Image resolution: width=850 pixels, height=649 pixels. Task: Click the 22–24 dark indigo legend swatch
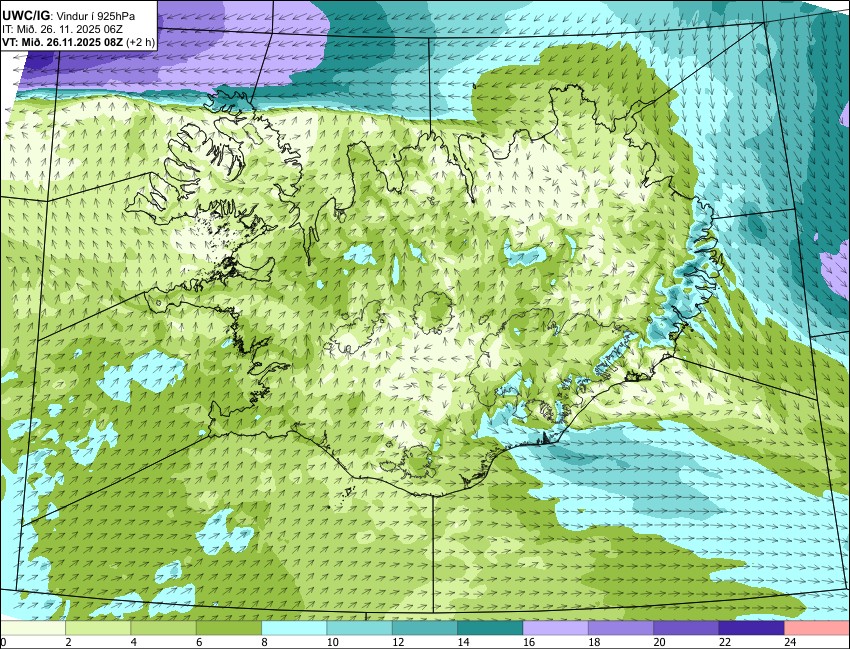pyautogui.click(x=751, y=628)
